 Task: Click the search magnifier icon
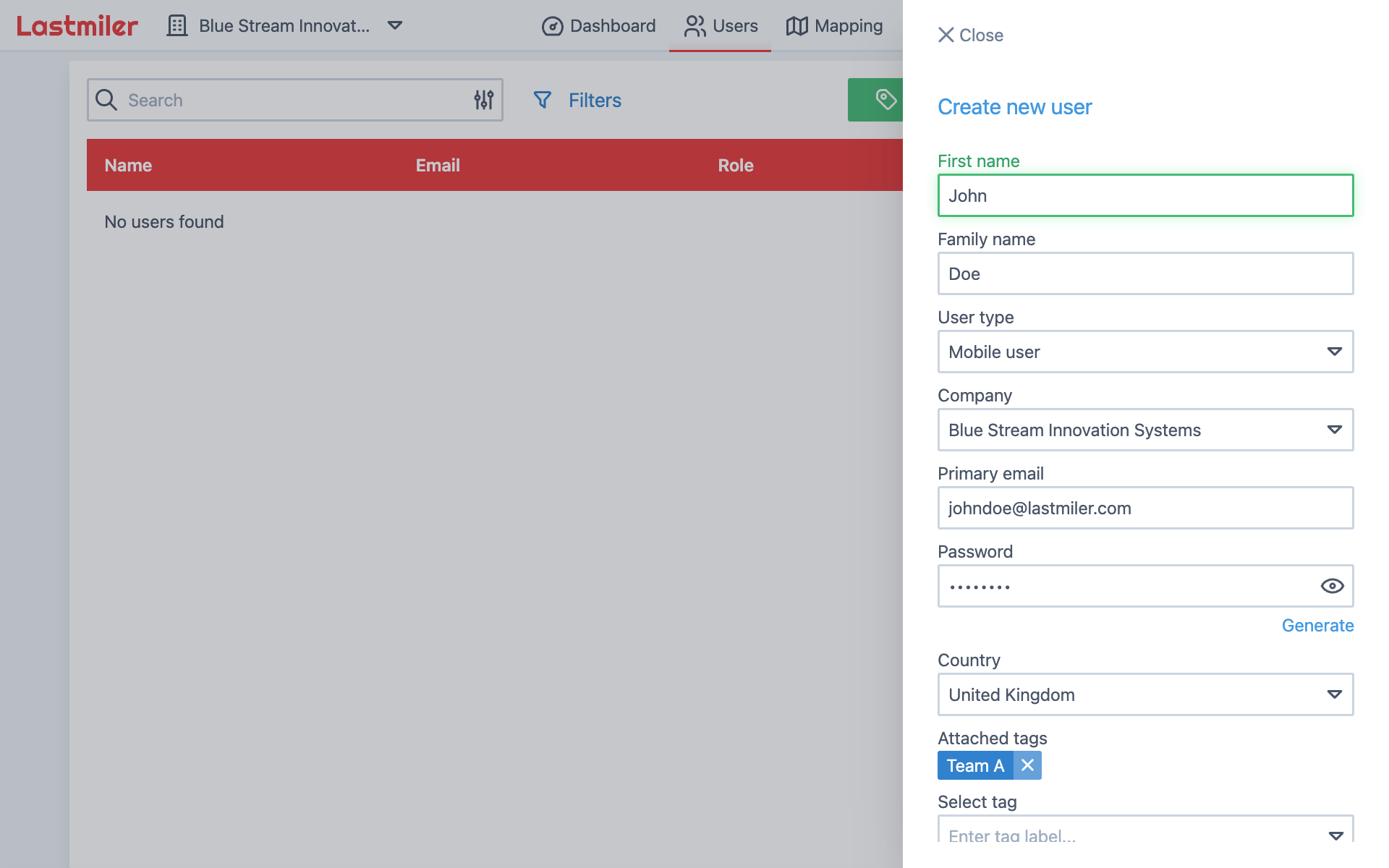tap(106, 100)
